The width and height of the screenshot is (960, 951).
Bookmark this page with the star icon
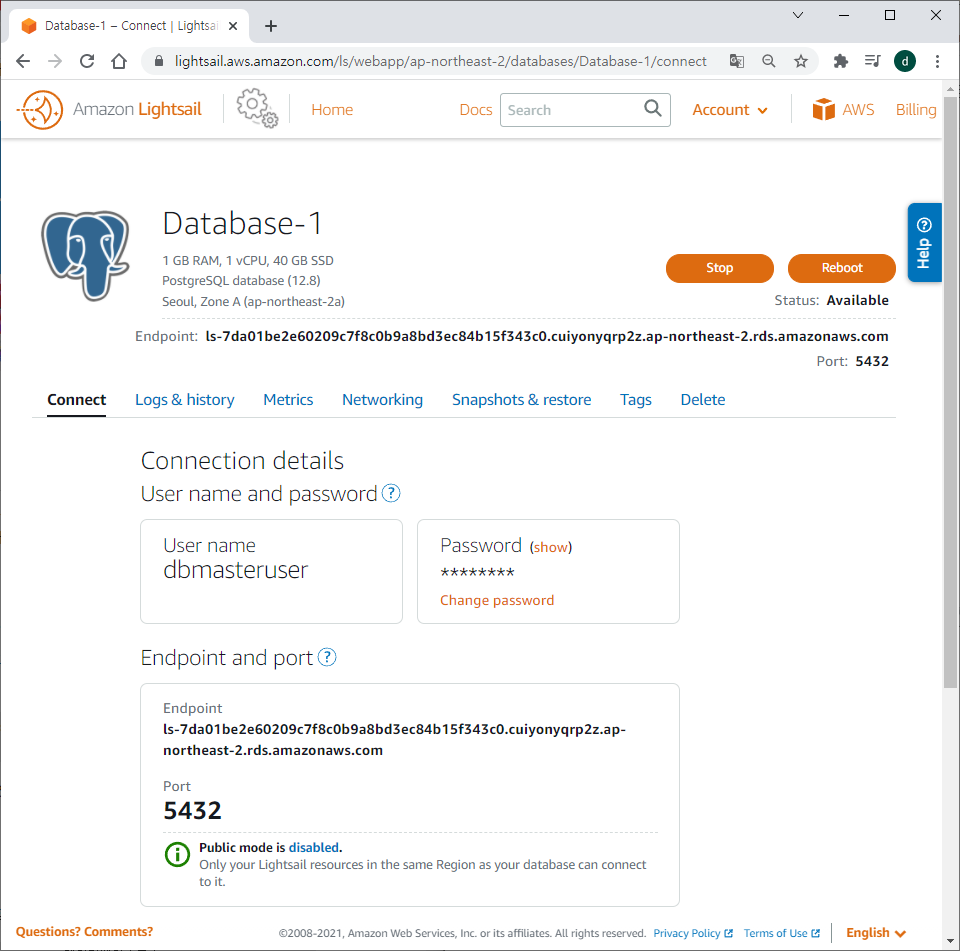[x=800, y=61]
